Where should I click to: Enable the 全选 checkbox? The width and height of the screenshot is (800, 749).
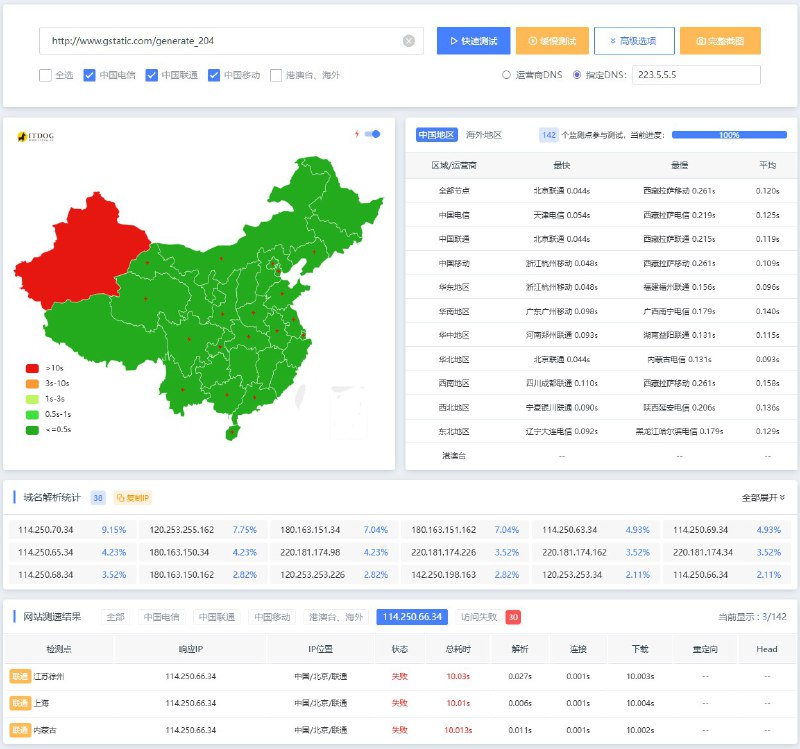44,74
